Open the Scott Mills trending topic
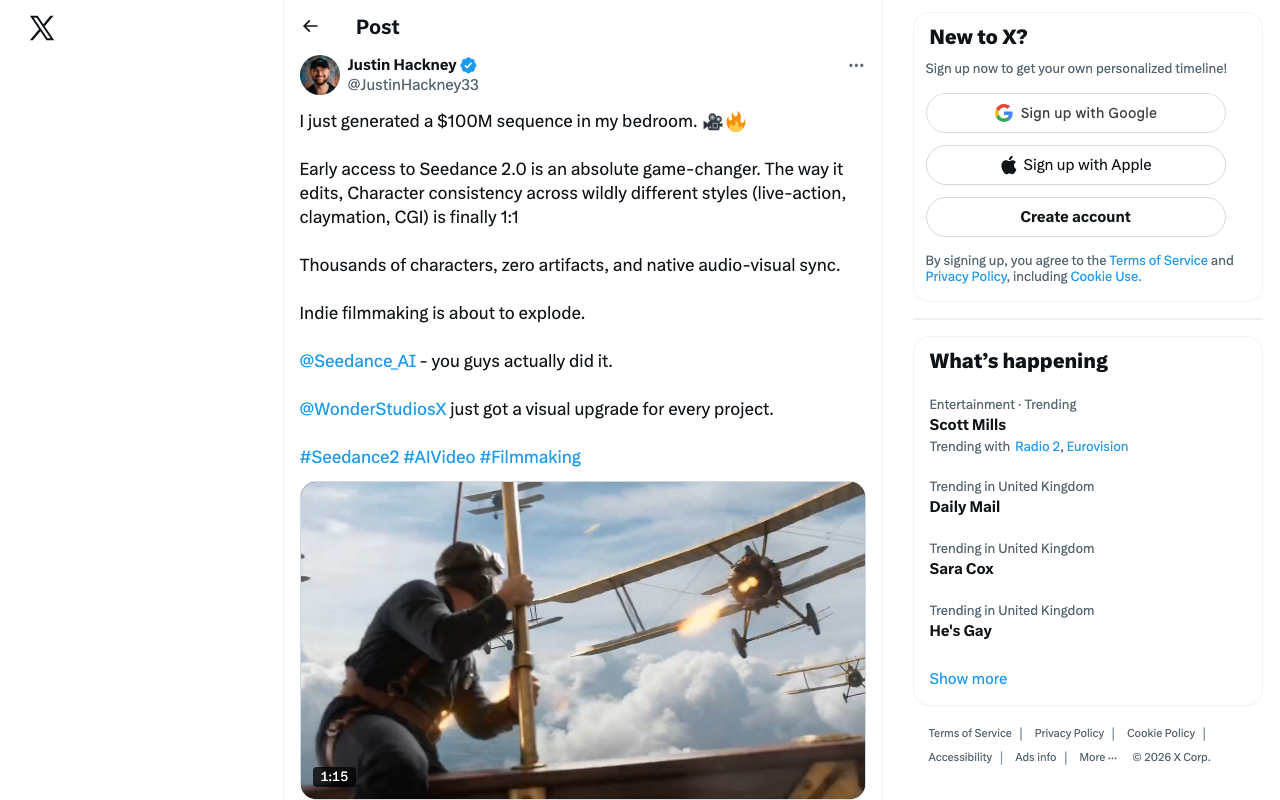Screen dimensions: 1280x800 pos(967,425)
